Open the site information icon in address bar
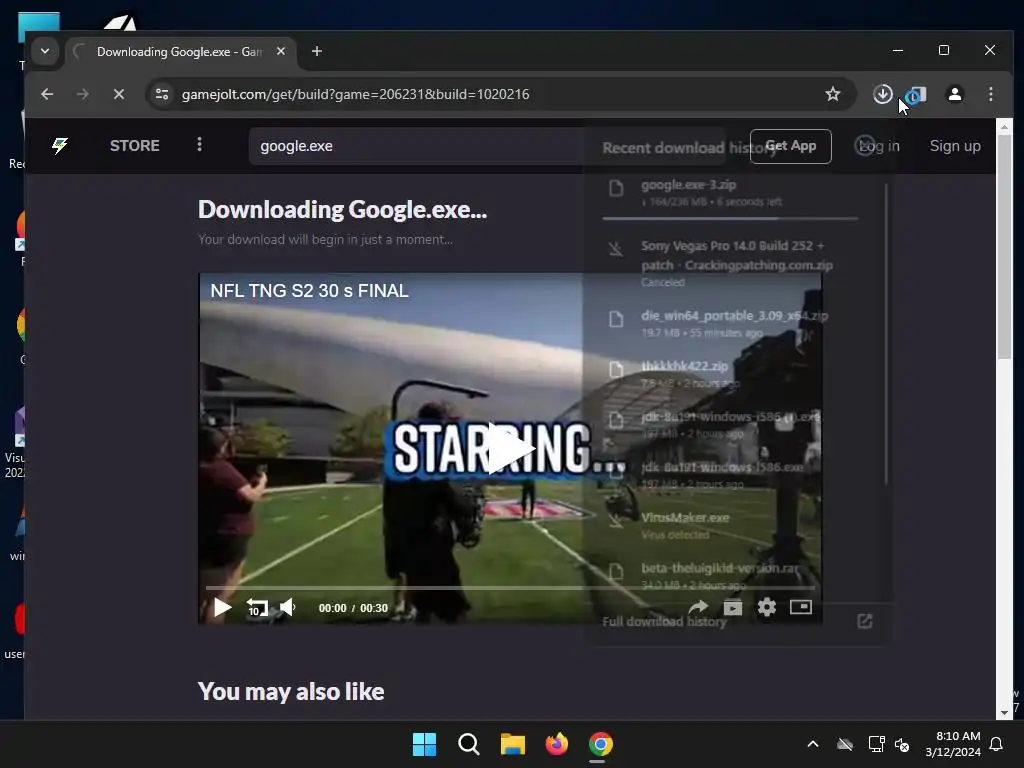 click(x=161, y=94)
